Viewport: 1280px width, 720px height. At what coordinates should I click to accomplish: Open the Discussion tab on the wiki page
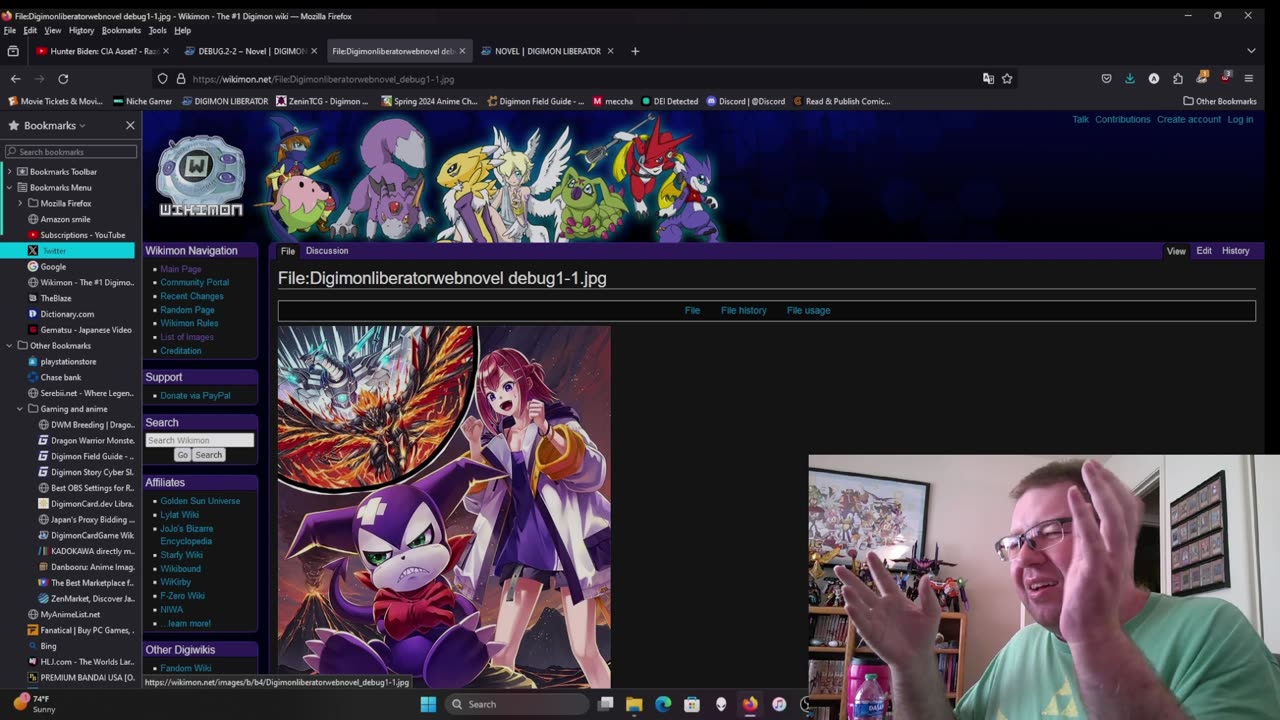click(327, 251)
